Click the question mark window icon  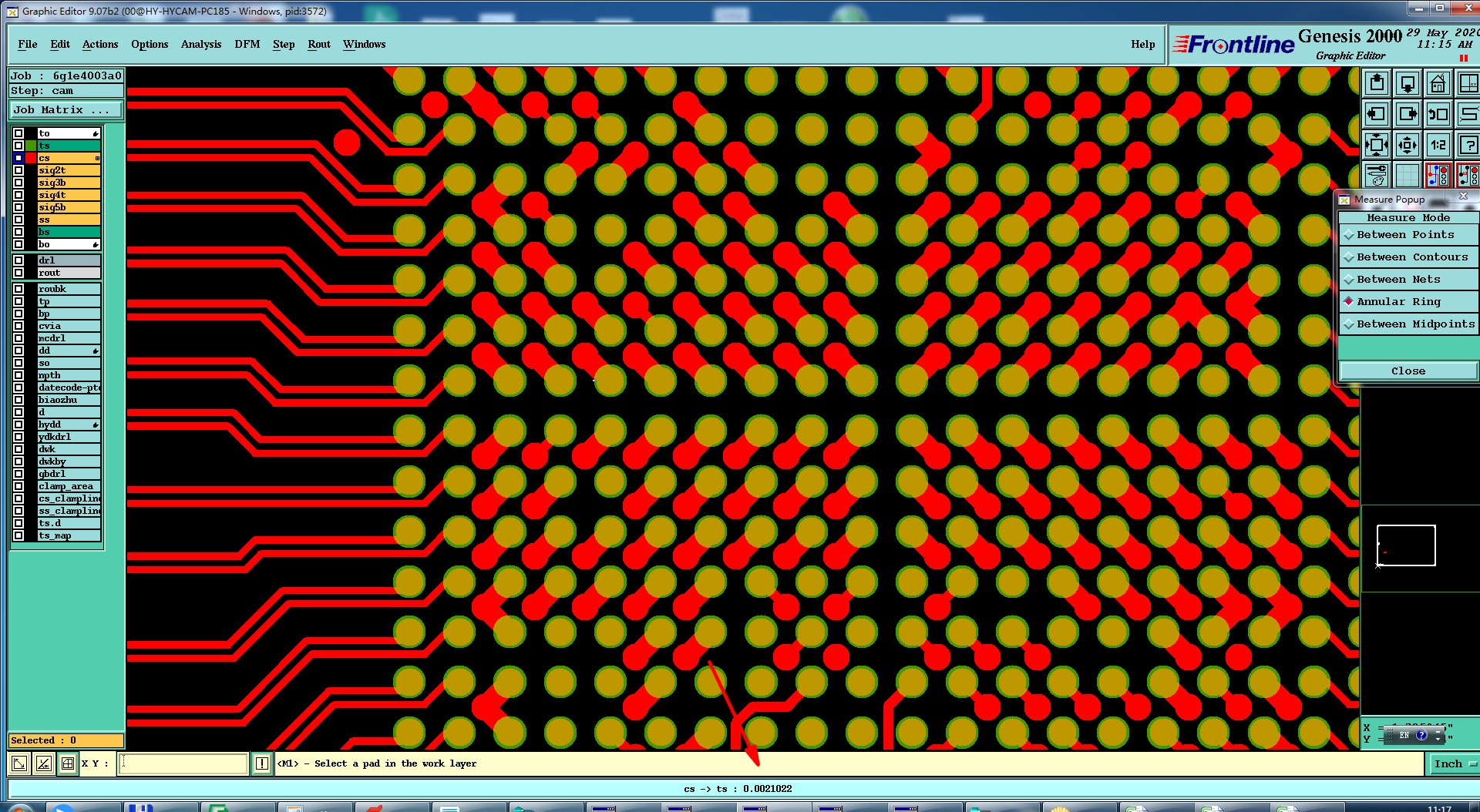1468,145
